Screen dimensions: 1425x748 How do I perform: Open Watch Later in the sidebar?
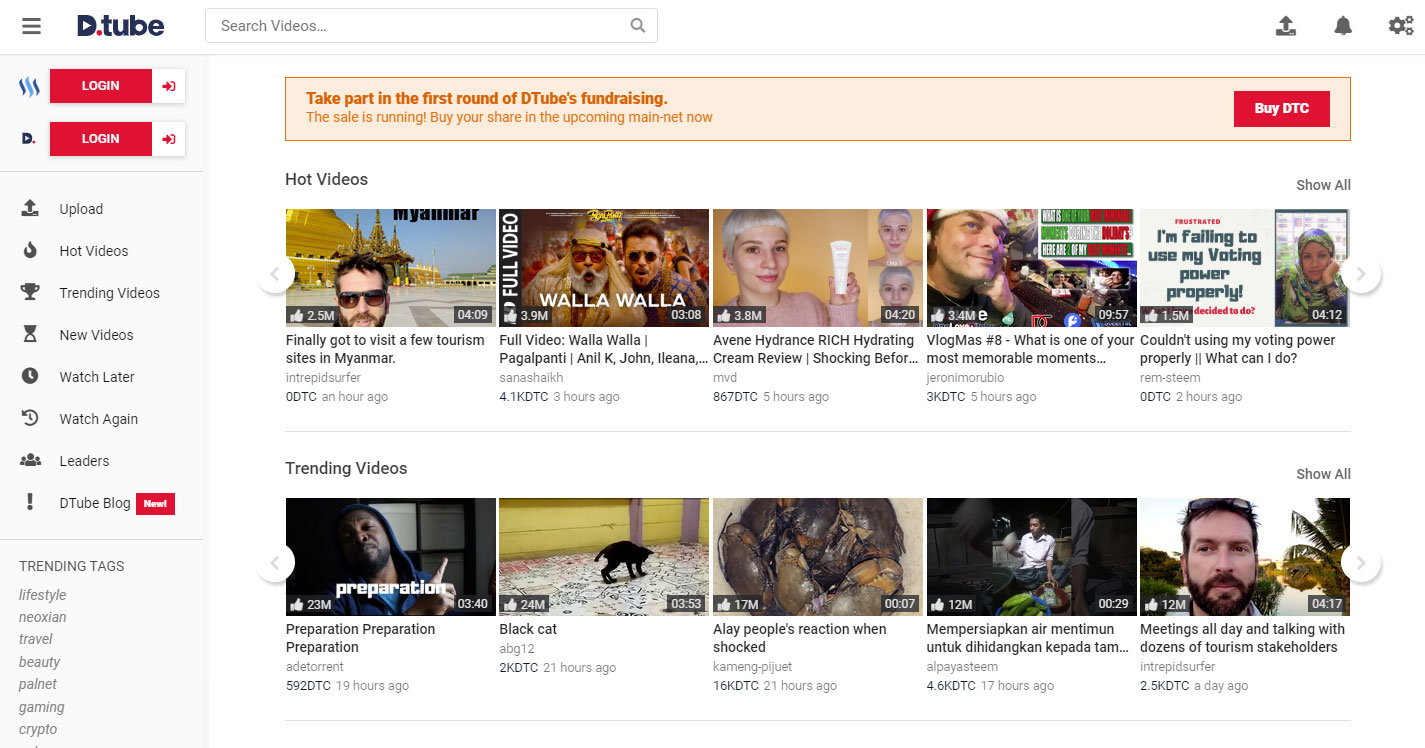coord(97,377)
